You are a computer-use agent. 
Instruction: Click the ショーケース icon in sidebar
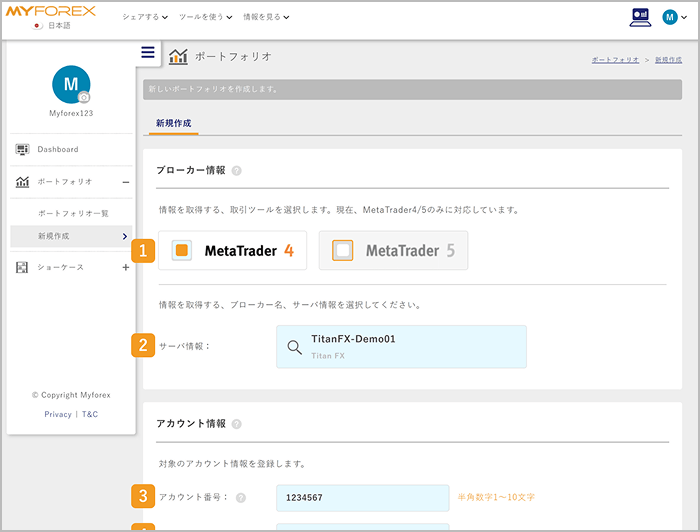point(22,267)
